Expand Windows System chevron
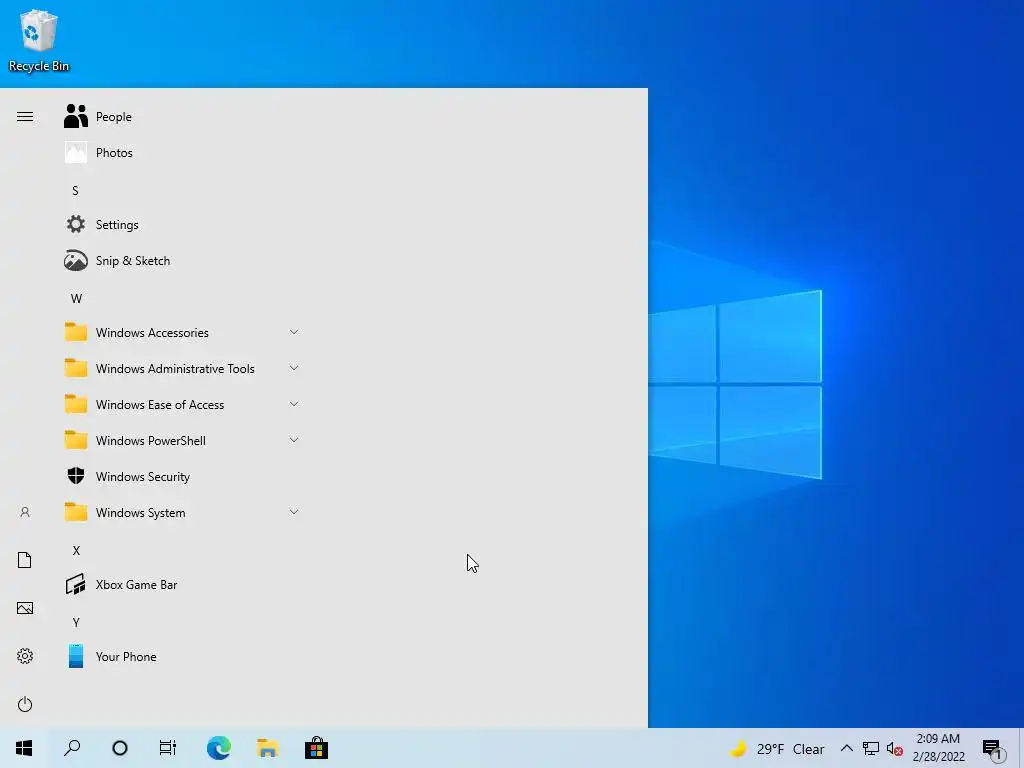The image size is (1024, 768). point(294,511)
